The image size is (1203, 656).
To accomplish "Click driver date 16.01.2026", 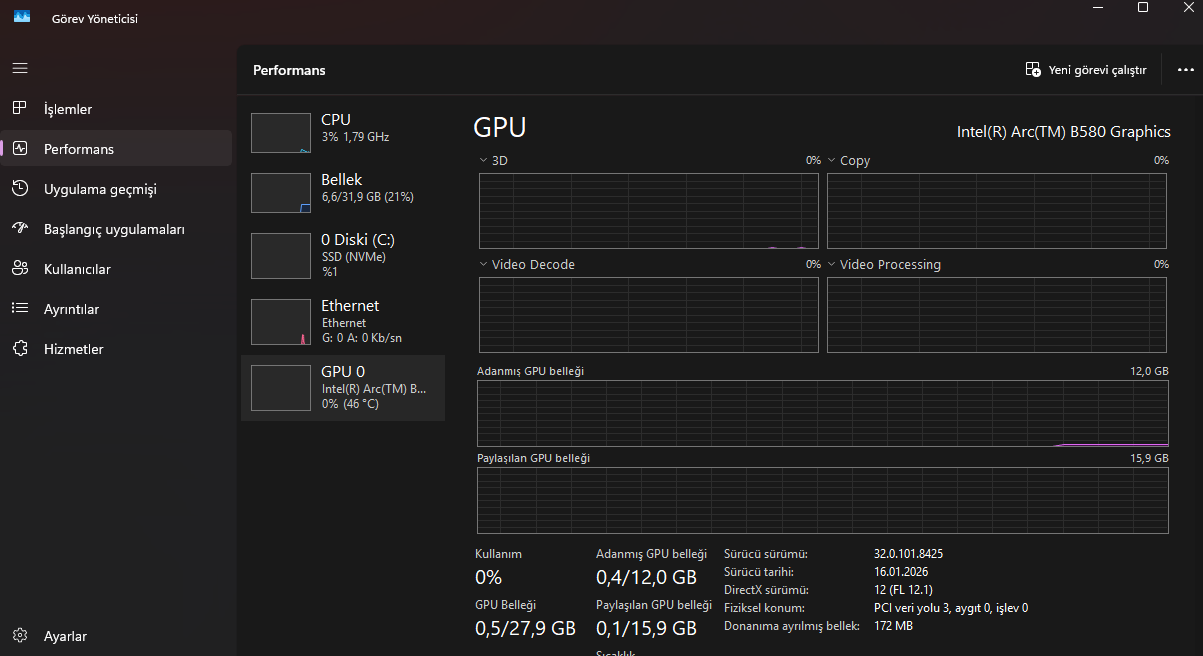I will coord(902,572).
